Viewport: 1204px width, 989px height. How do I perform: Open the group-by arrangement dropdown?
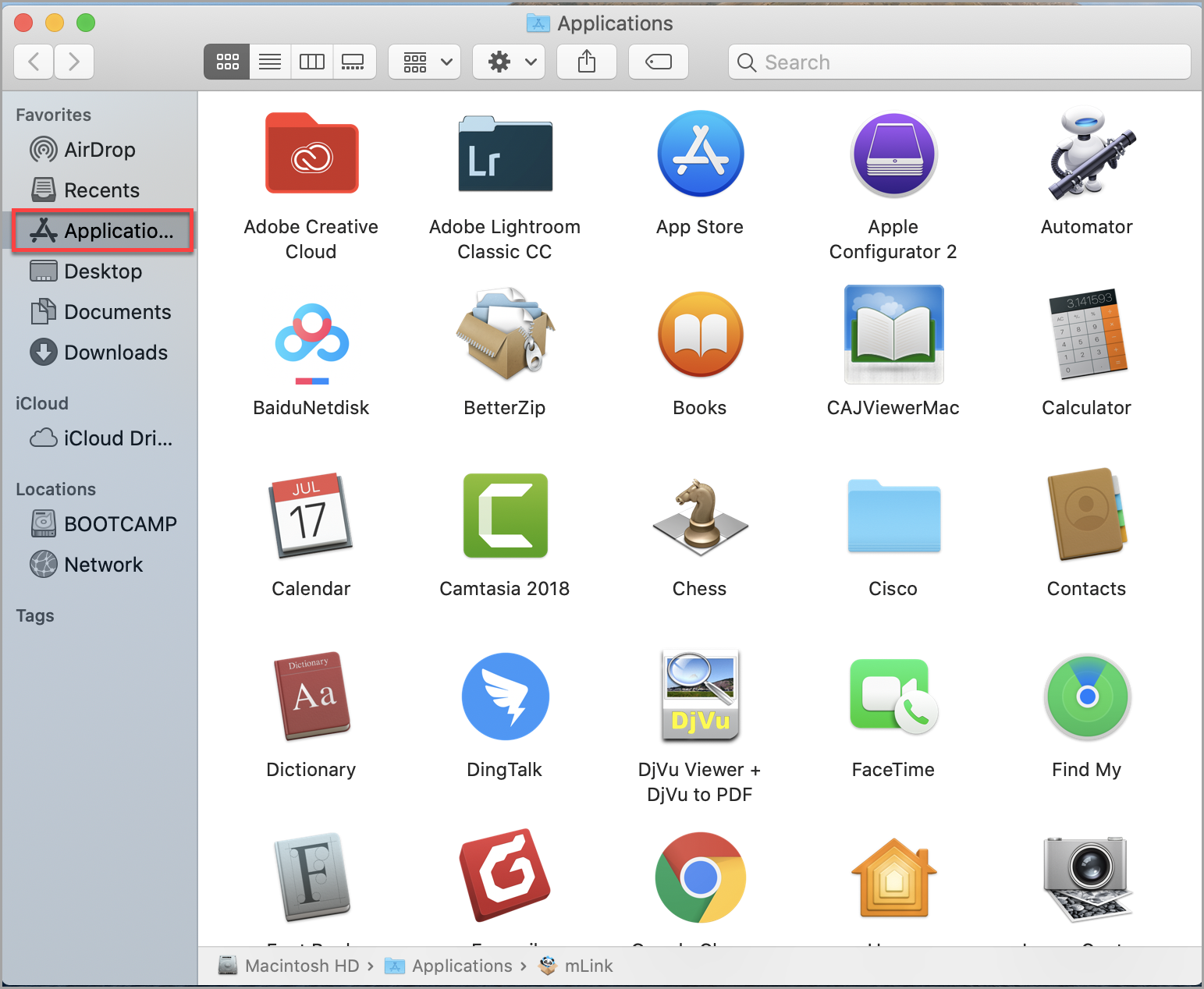(424, 62)
